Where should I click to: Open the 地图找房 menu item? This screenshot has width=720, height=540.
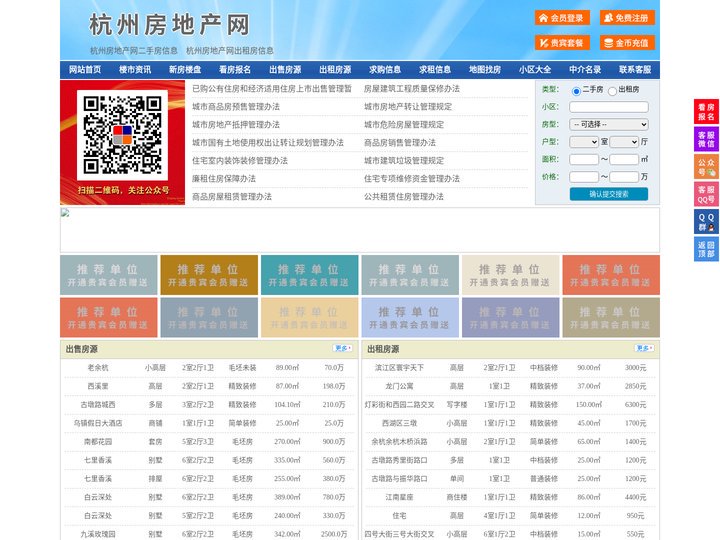coord(485,70)
